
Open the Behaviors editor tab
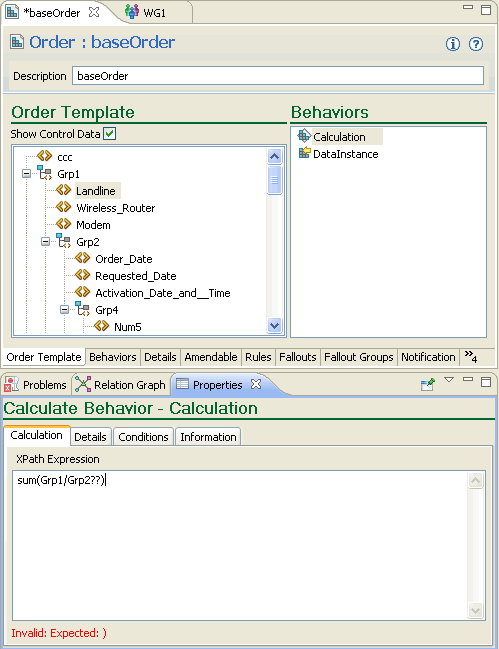pos(113,357)
